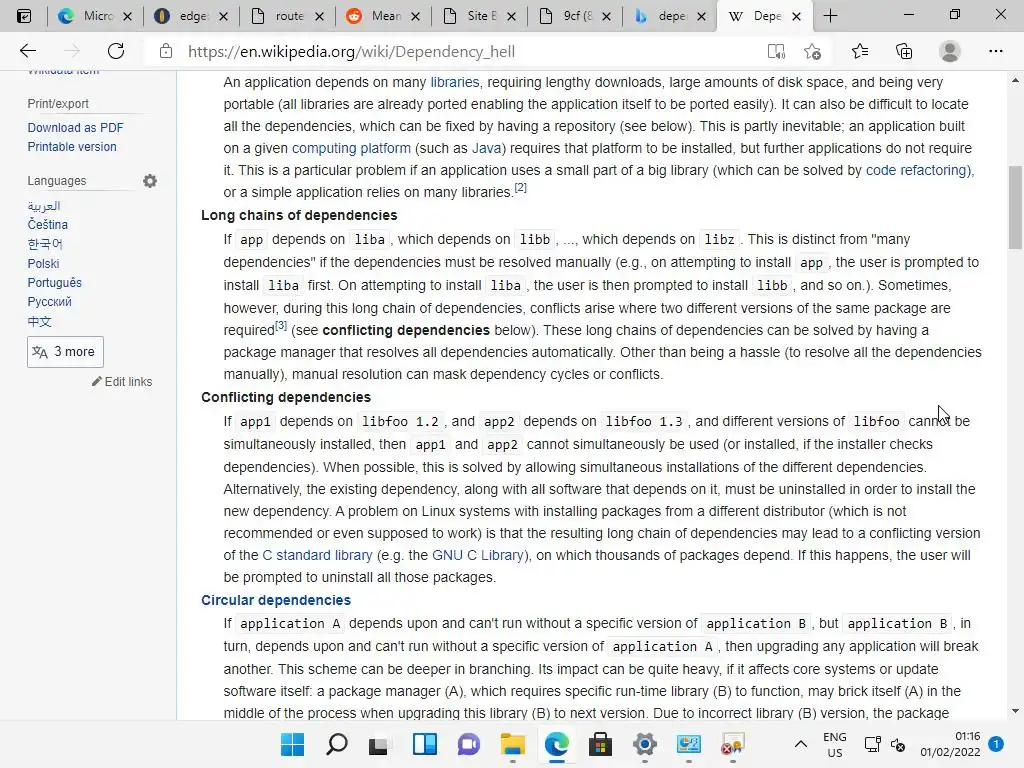Viewport: 1024px width, 768px height.
Task: Open Immersive Reader for this page
Action: [776, 51]
